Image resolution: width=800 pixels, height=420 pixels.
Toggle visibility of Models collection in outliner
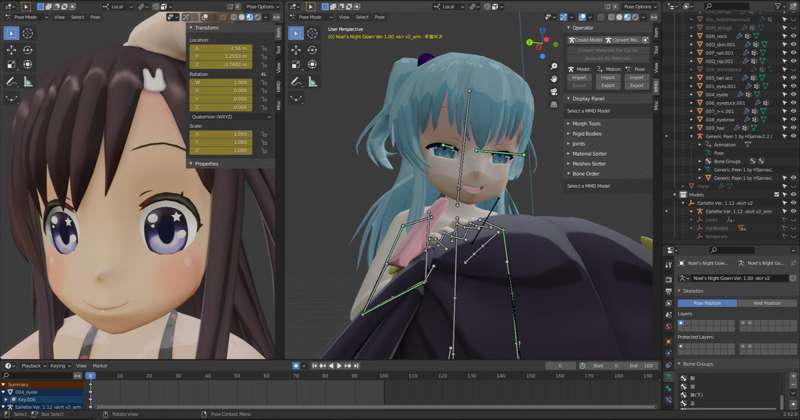coord(793,194)
